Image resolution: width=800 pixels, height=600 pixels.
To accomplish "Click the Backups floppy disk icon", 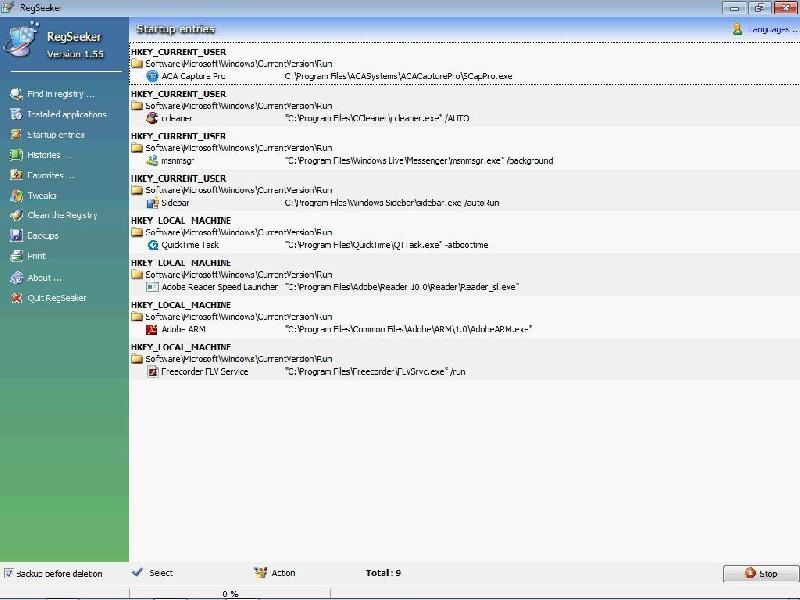I will (x=16, y=235).
